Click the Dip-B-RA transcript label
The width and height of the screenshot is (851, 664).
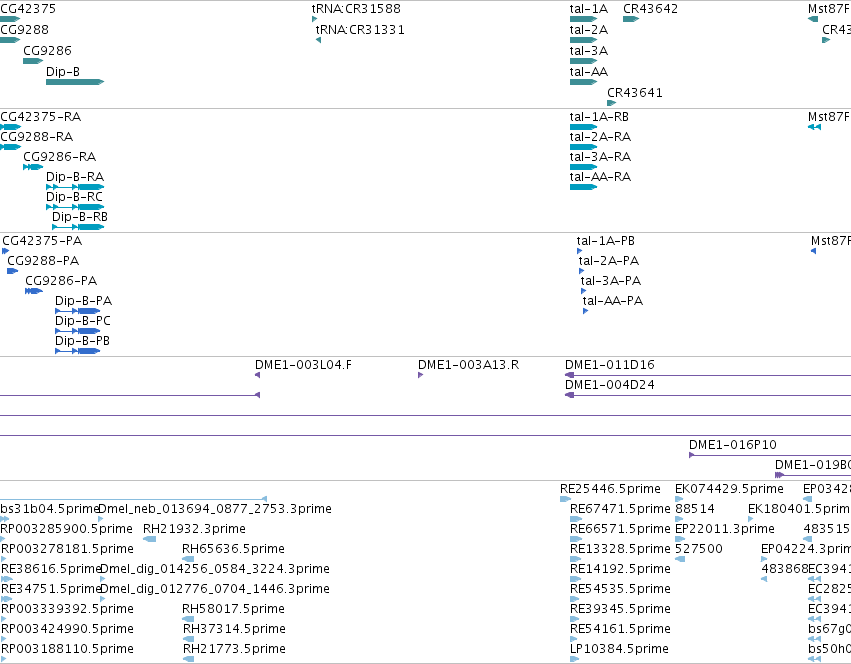click(x=75, y=177)
